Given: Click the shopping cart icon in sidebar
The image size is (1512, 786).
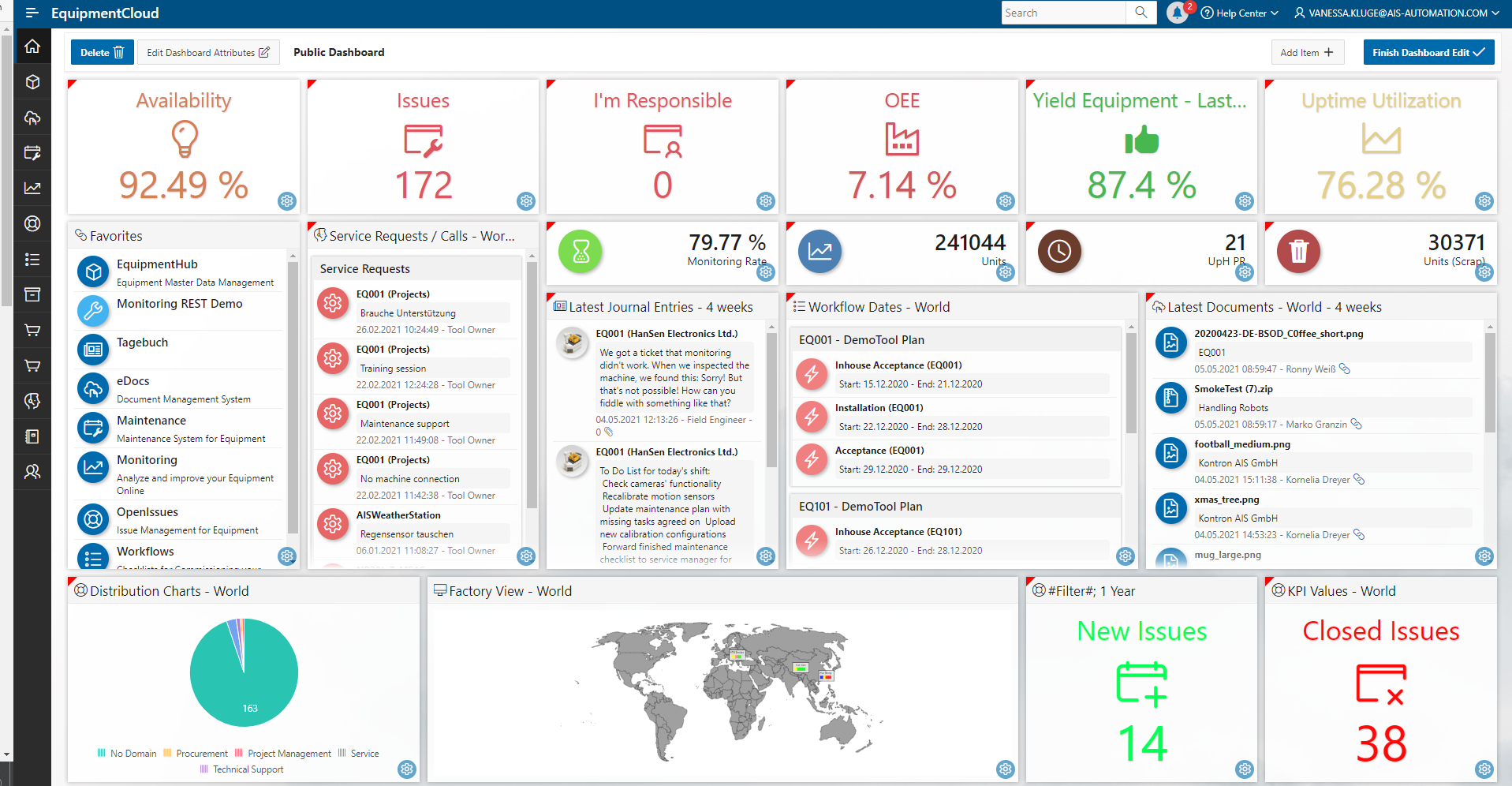Looking at the screenshot, I should click(32, 330).
